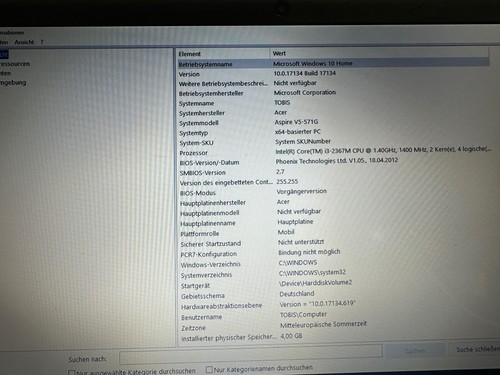The height and width of the screenshot is (375, 500).
Task: Select the Betriebsystemname row
Action: tap(333, 63)
